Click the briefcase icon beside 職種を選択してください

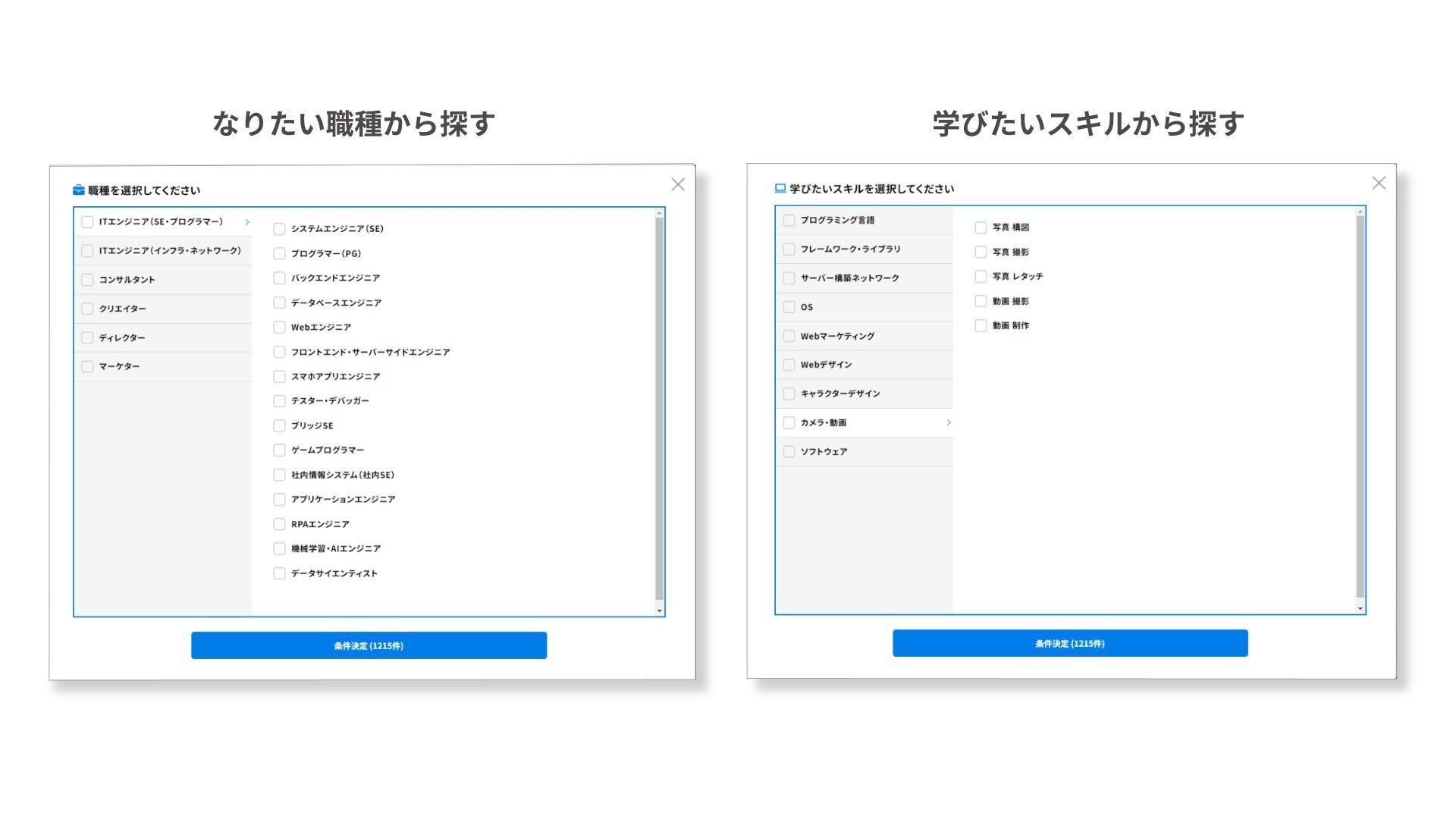[79, 190]
